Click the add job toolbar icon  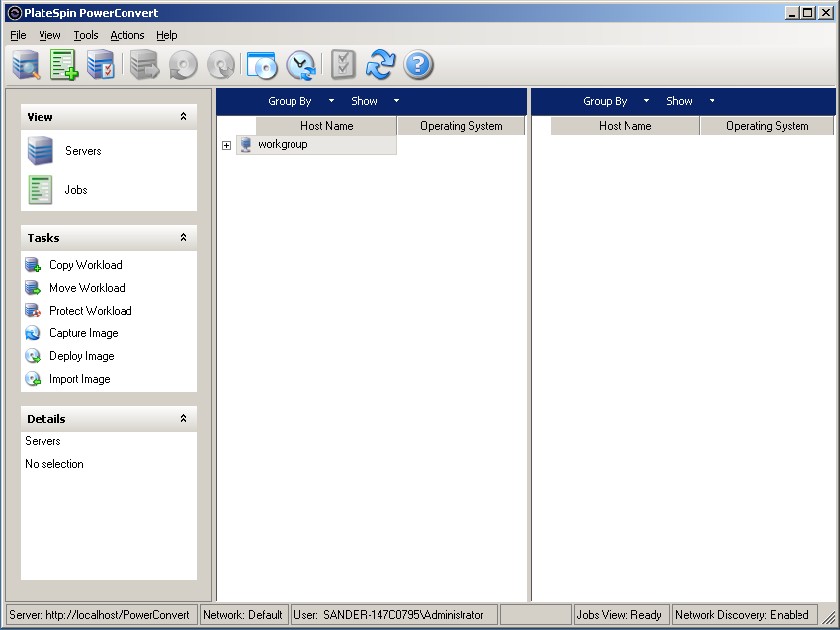(64, 65)
